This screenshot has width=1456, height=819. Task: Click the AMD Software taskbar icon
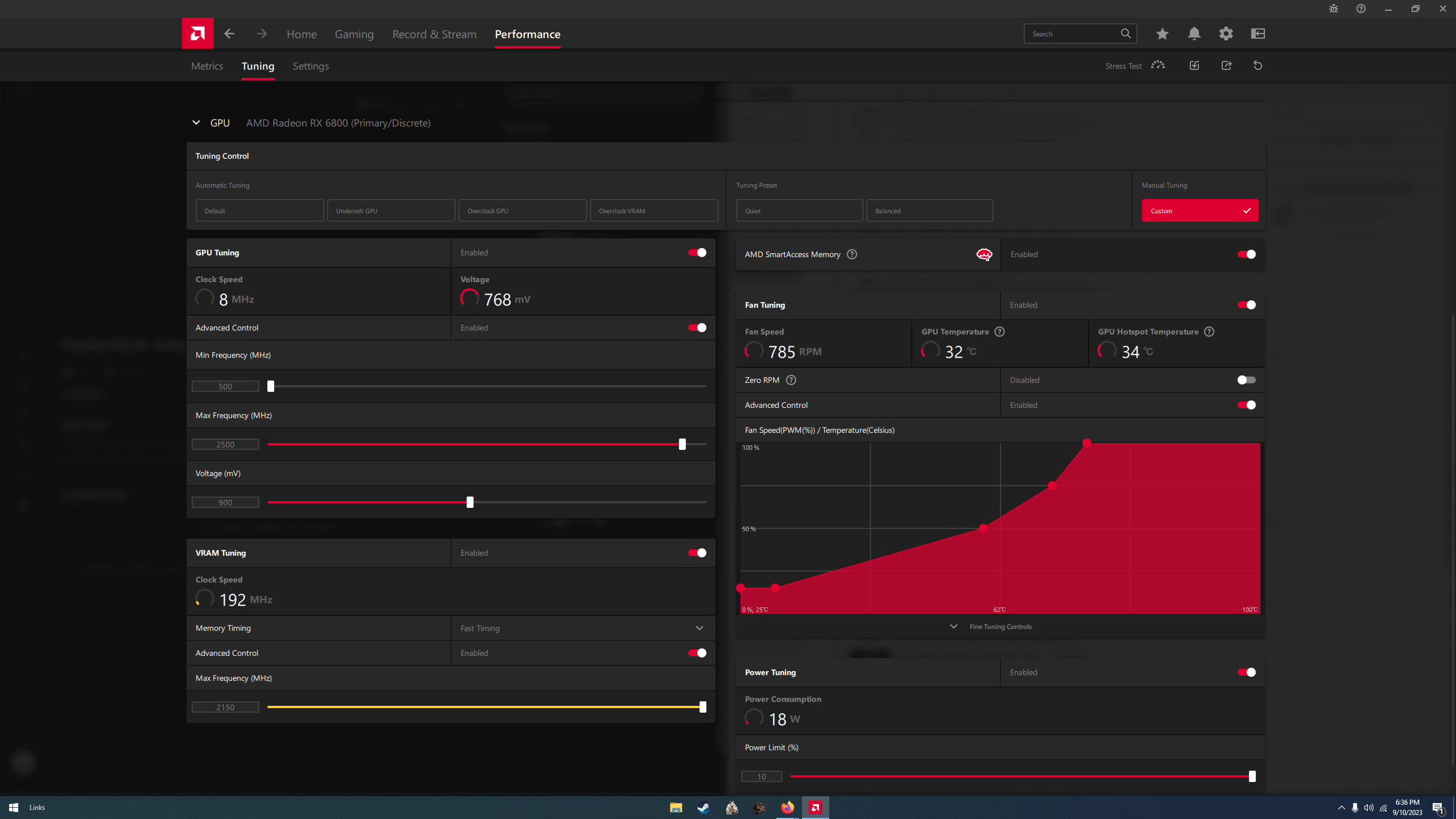click(815, 808)
